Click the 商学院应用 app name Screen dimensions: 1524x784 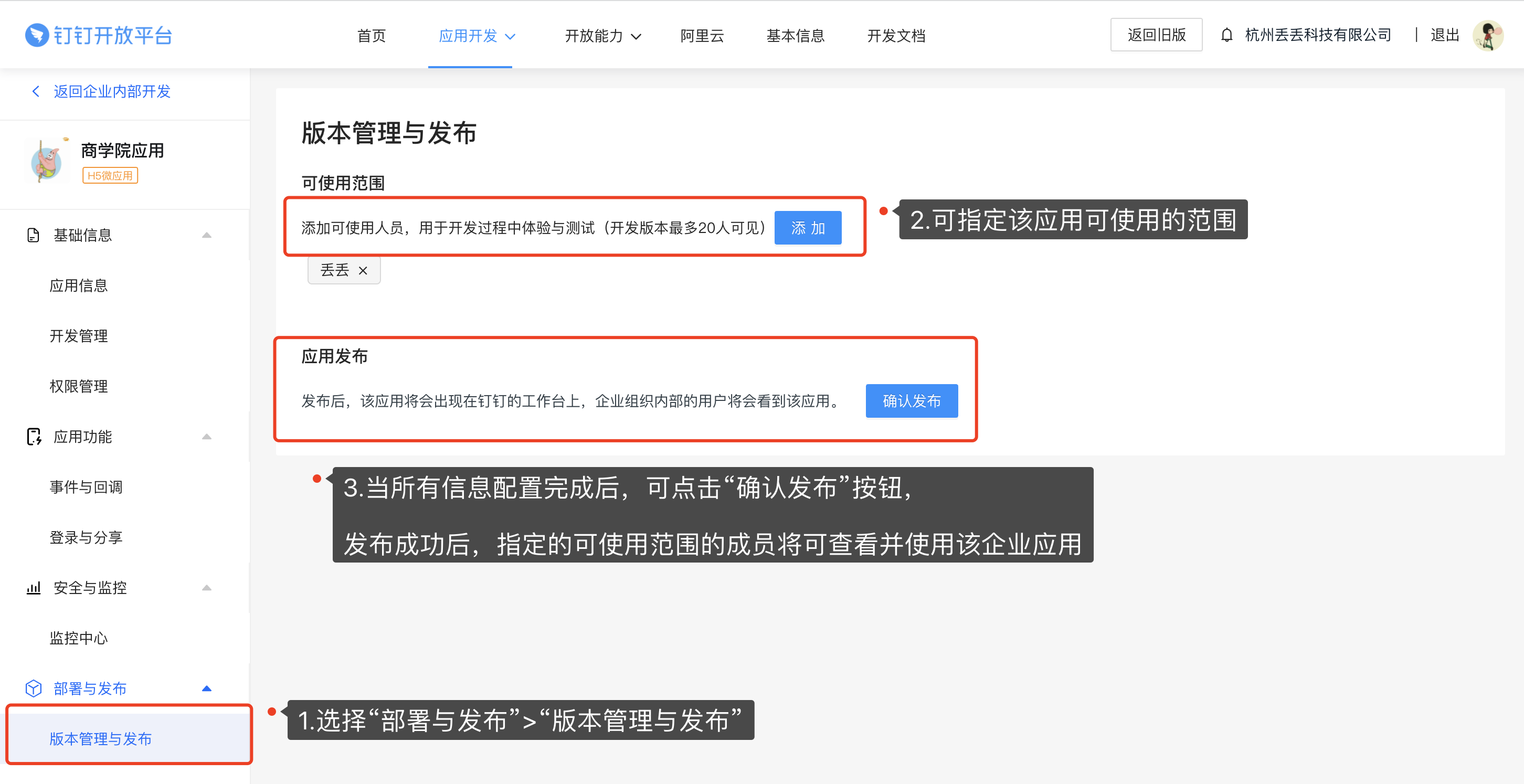click(122, 150)
